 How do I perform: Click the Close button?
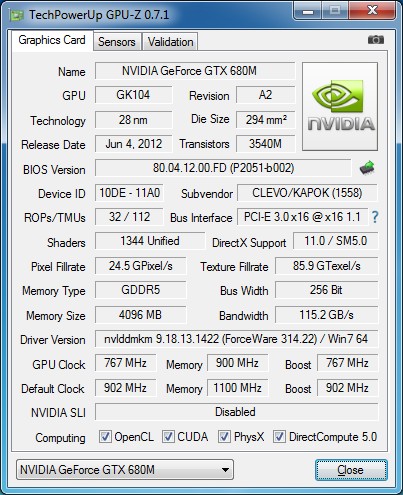tap(351, 470)
